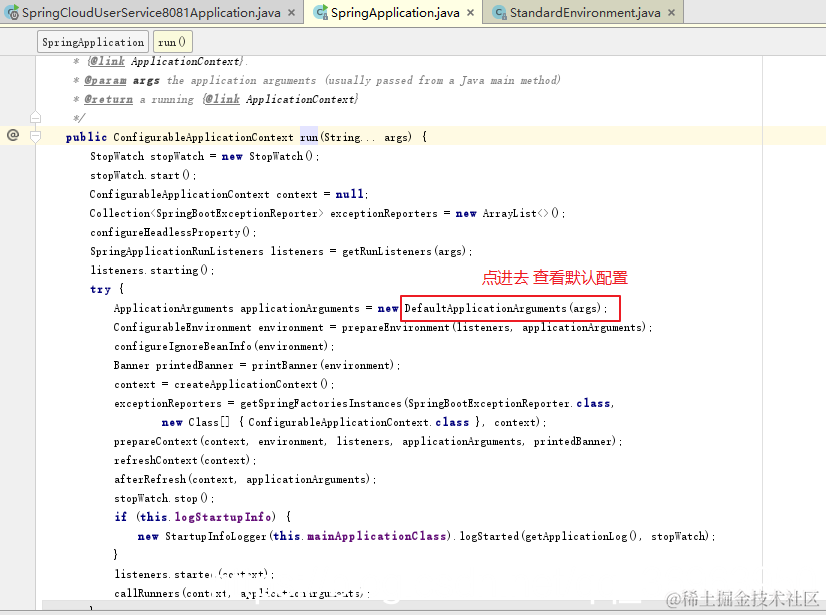This screenshot has width=826, height=615.
Task: Click DefaultApplicationArguments constructor call
Action: click(505, 308)
